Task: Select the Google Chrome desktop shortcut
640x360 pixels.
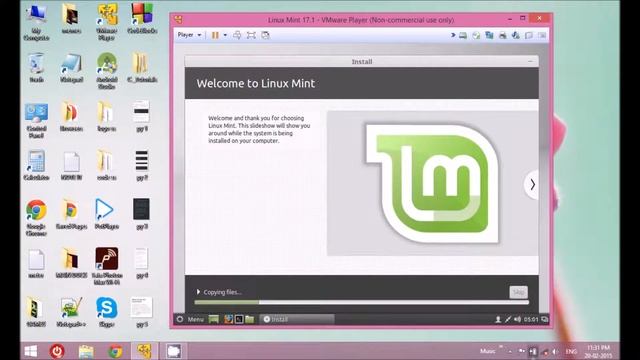Action: pyautogui.click(x=36, y=218)
